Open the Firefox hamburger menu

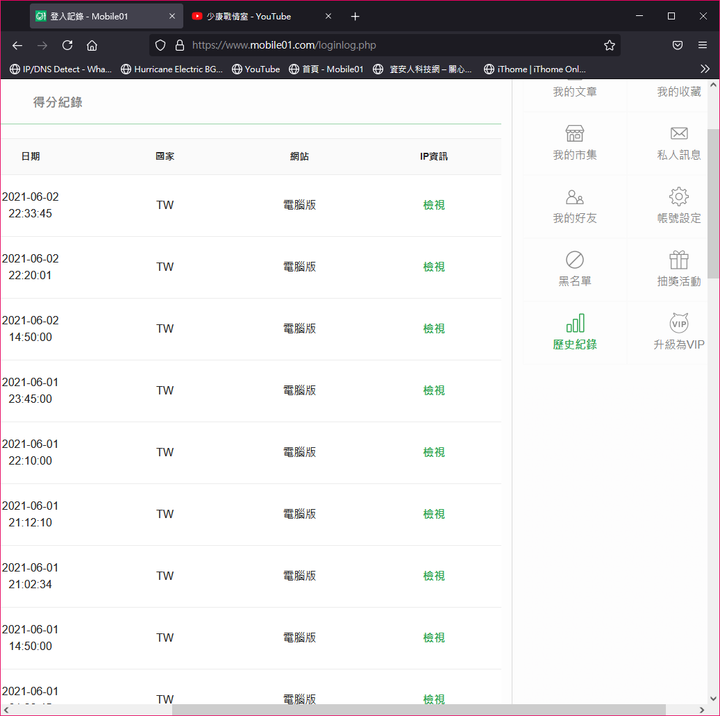click(x=703, y=45)
